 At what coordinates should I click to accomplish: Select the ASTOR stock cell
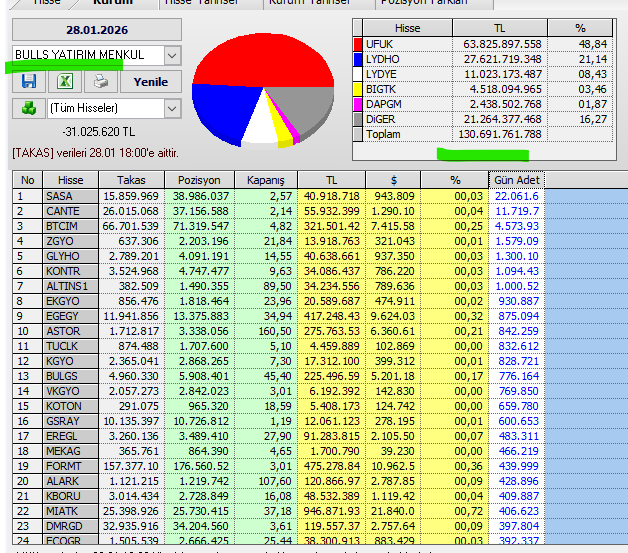coord(70,331)
